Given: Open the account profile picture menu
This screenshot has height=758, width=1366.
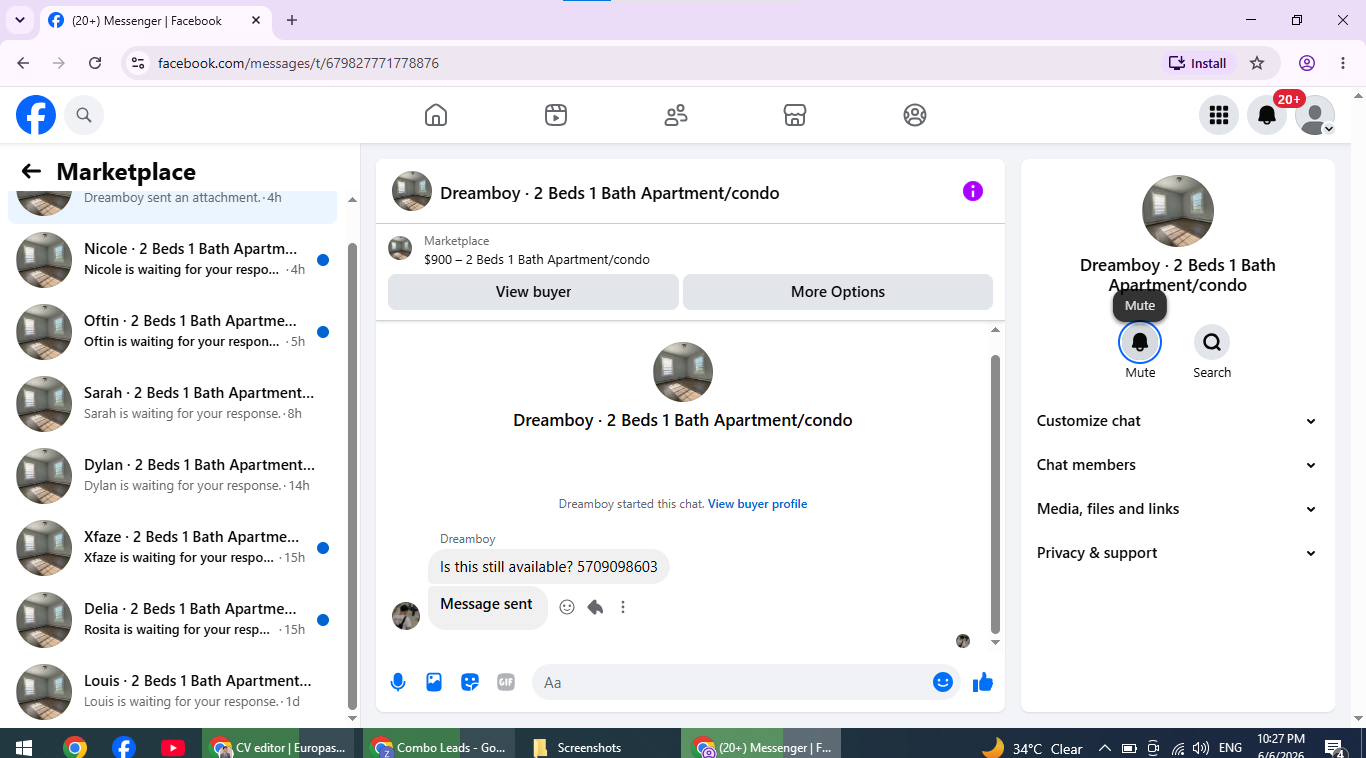Looking at the screenshot, I should (x=1315, y=116).
